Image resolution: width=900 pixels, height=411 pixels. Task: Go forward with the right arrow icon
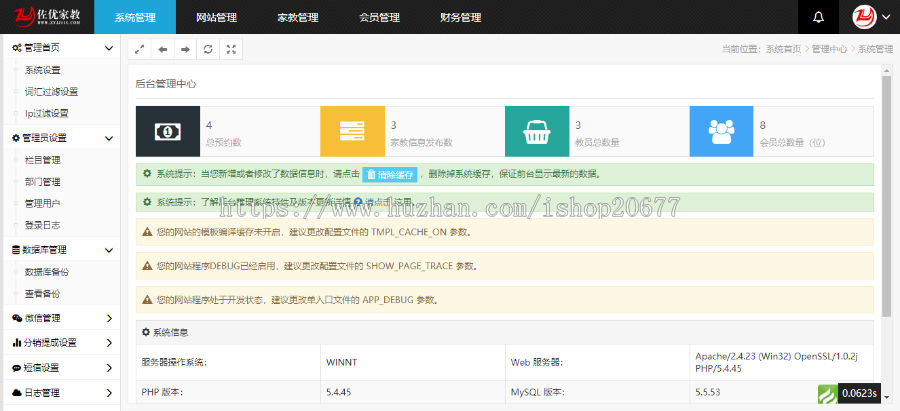(185, 49)
